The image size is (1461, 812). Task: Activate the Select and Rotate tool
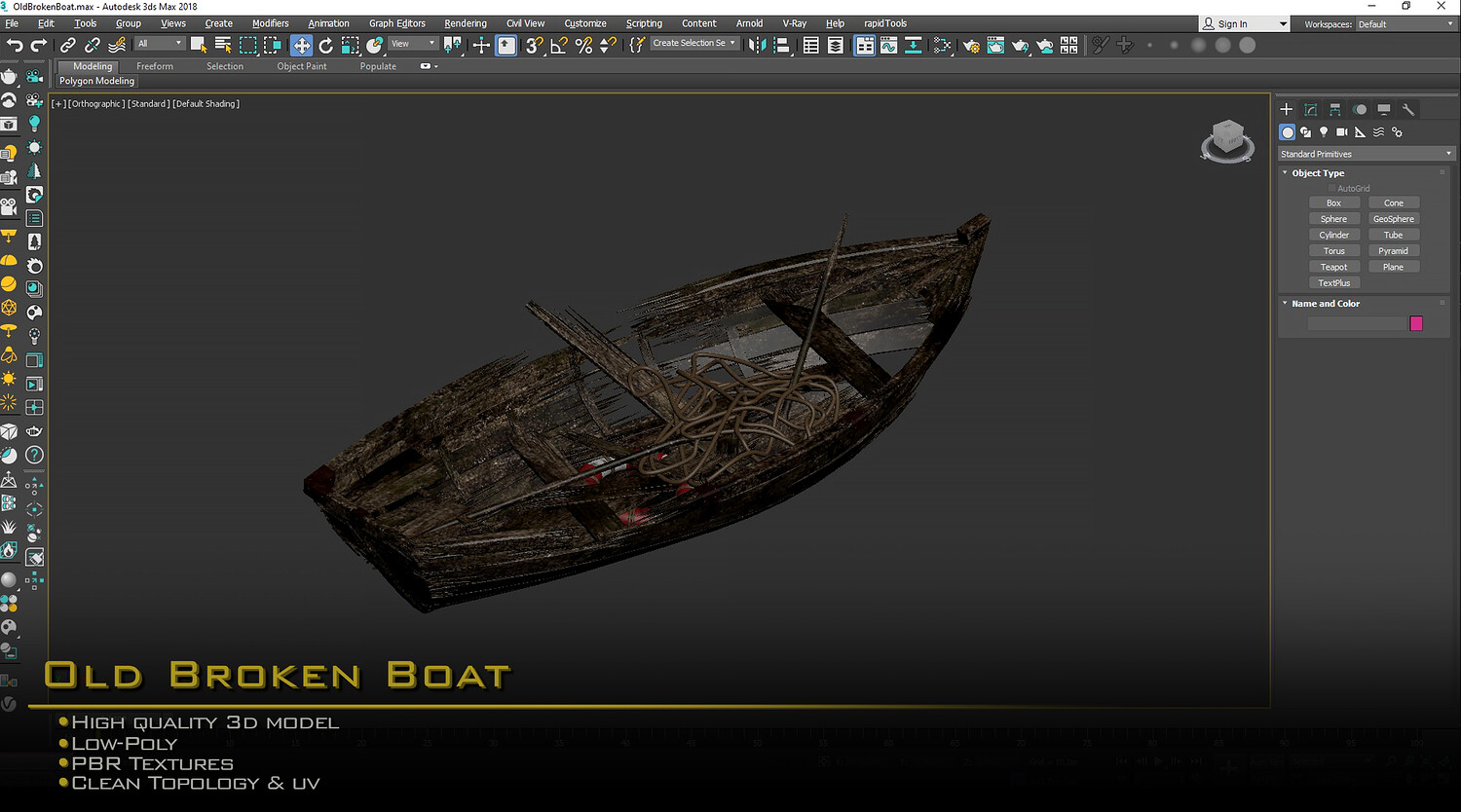pos(326,45)
